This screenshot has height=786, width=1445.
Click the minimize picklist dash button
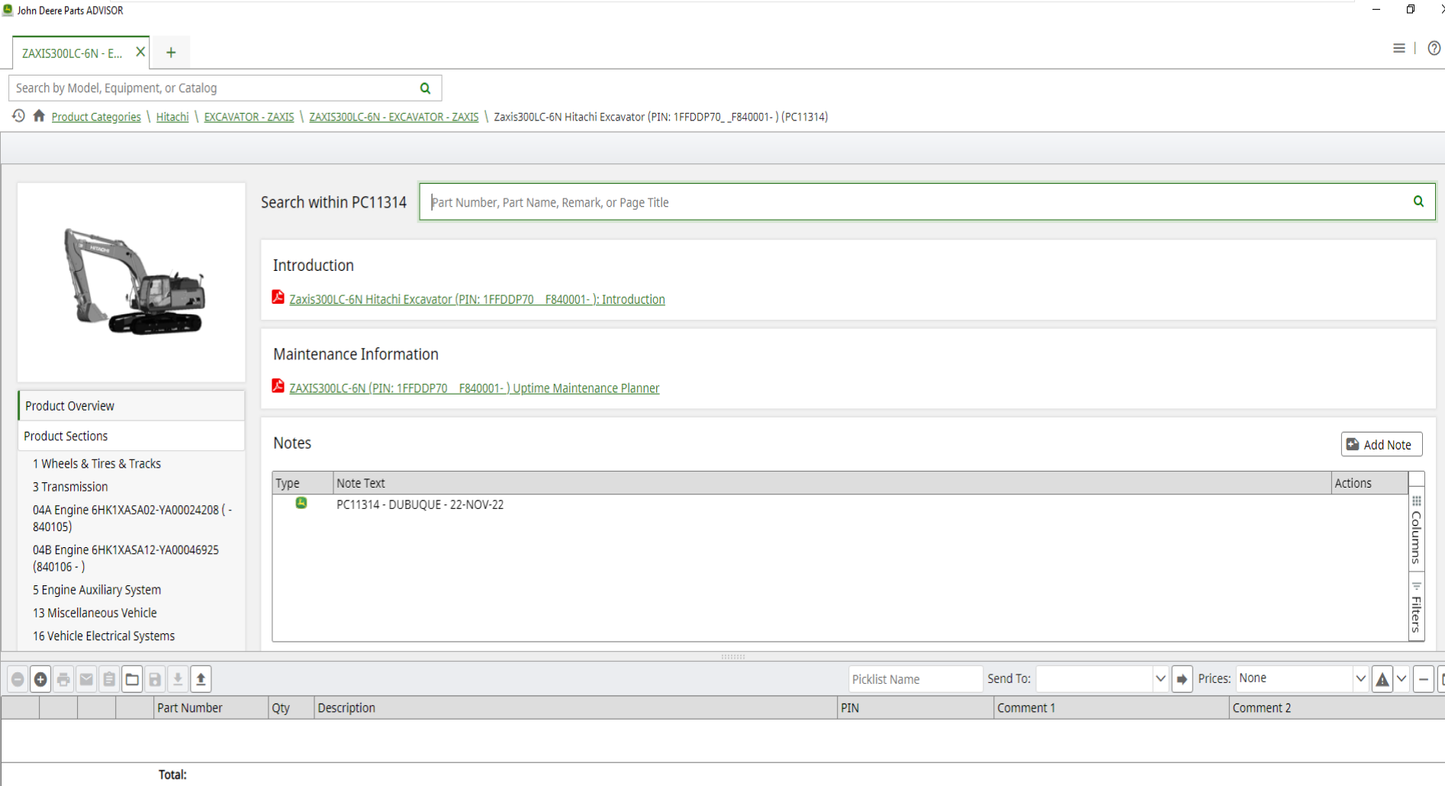(x=1423, y=679)
